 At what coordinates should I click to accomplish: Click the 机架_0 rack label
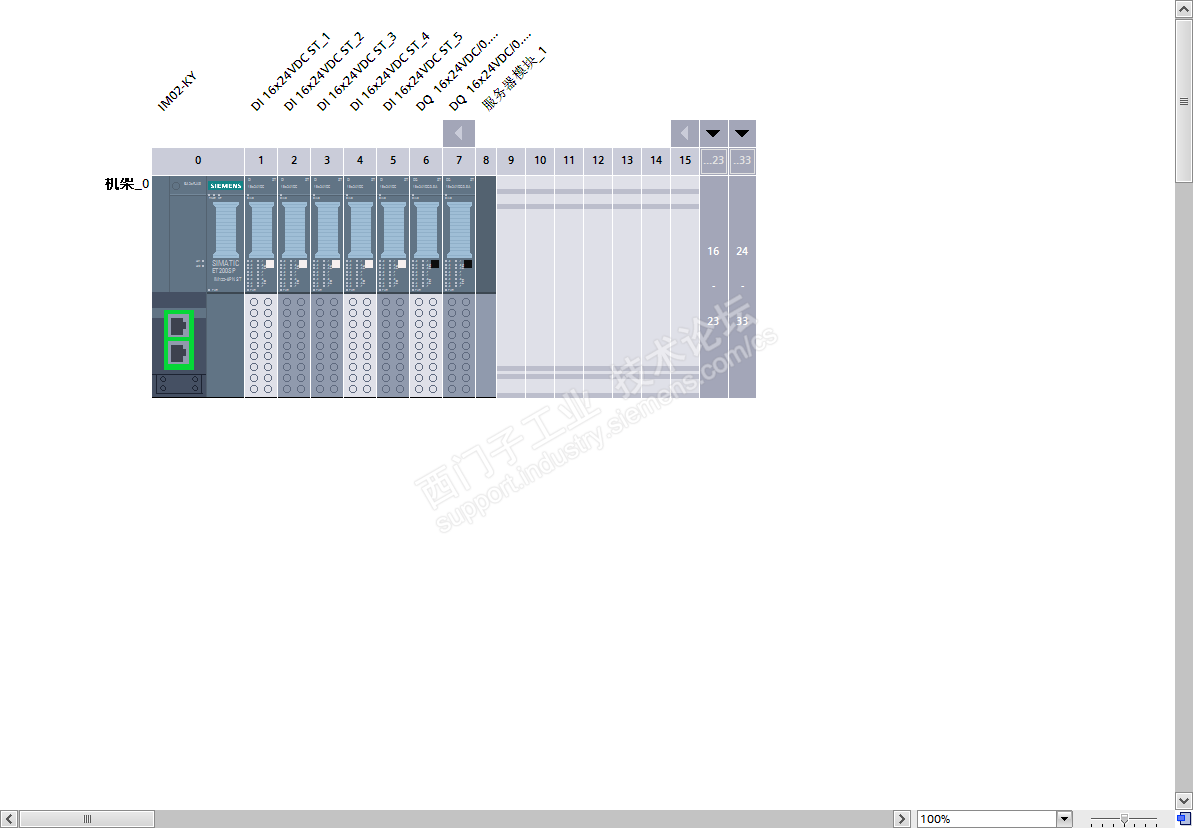click(126, 184)
